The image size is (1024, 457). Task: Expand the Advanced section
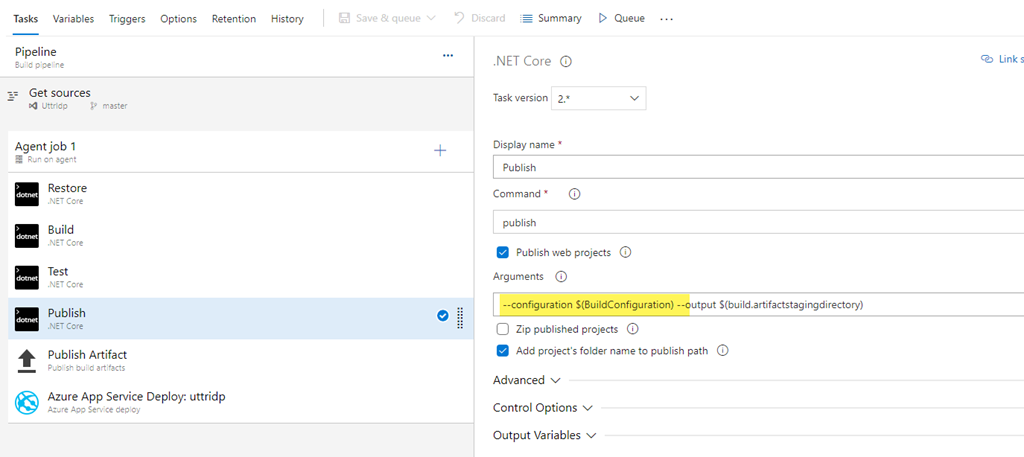(x=527, y=380)
